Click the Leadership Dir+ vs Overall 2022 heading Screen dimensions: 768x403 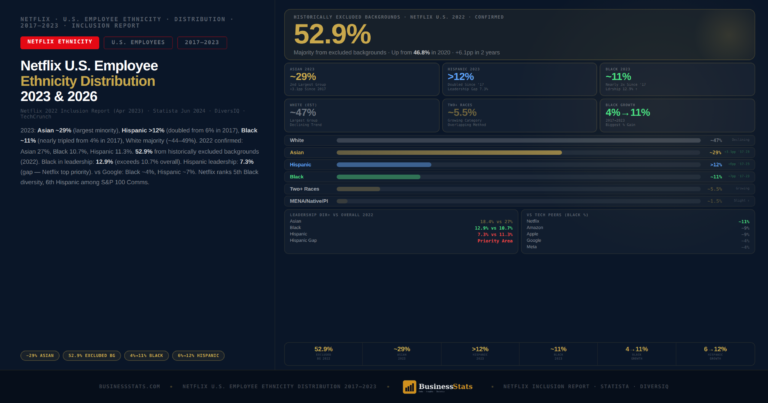(334, 215)
